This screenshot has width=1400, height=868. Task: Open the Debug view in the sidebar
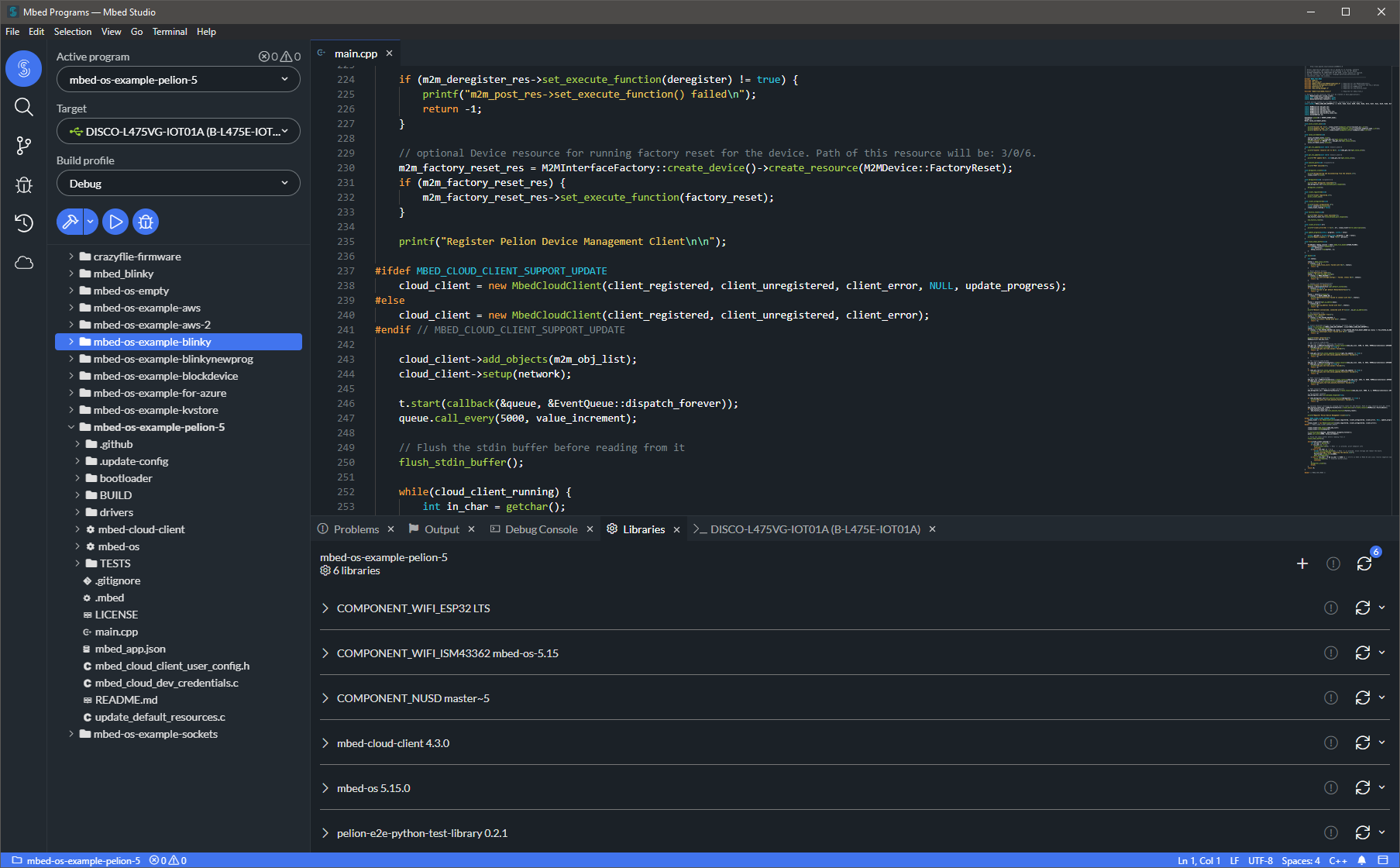24,184
